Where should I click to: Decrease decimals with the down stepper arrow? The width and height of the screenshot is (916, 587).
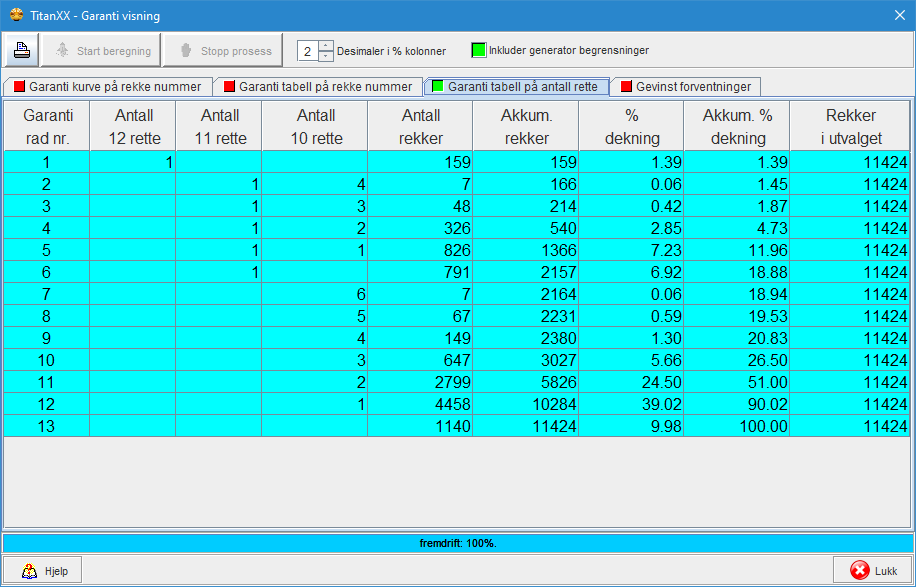click(x=325, y=56)
